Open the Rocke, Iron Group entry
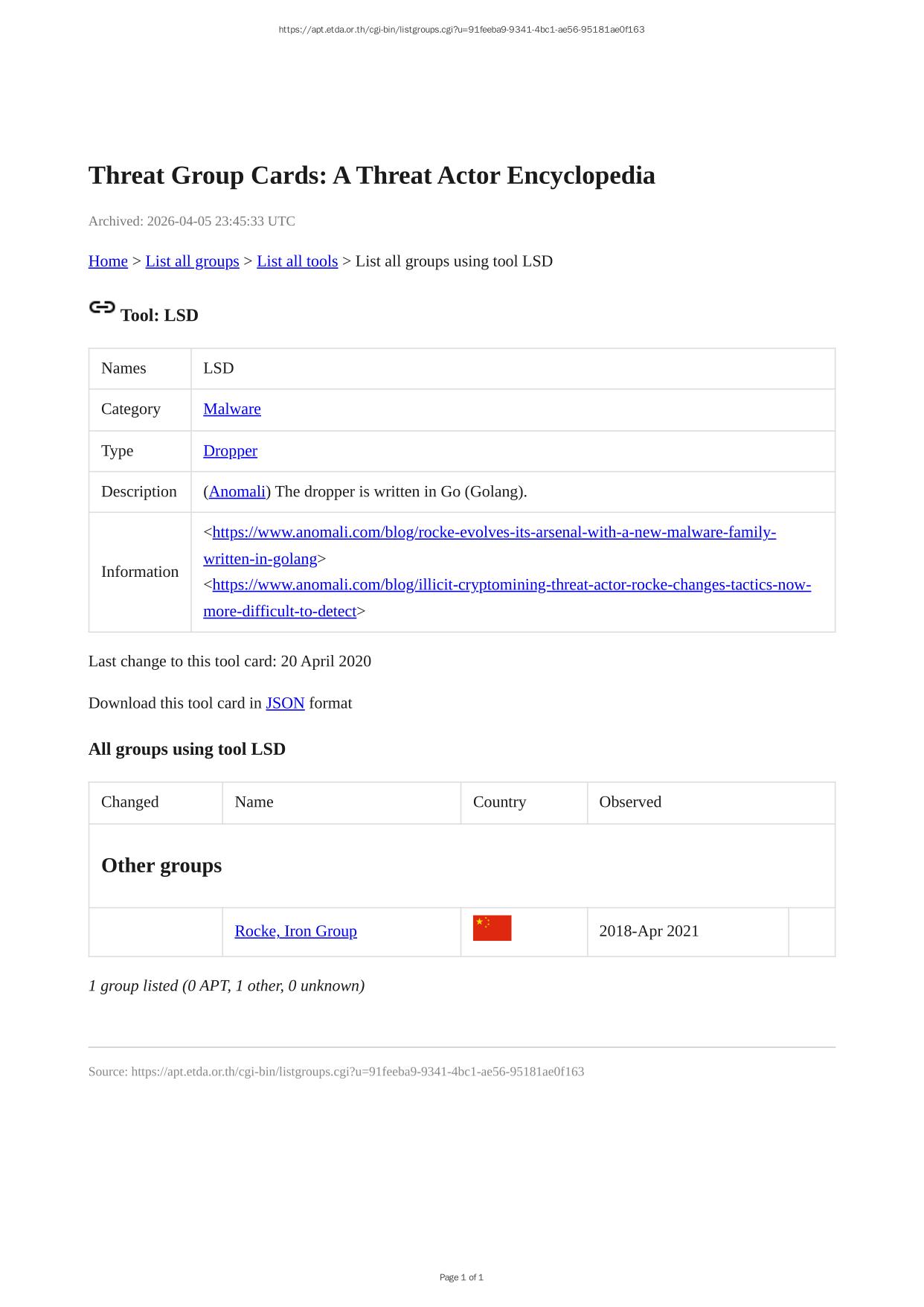 pyautogui.click(x=295, y=931)
